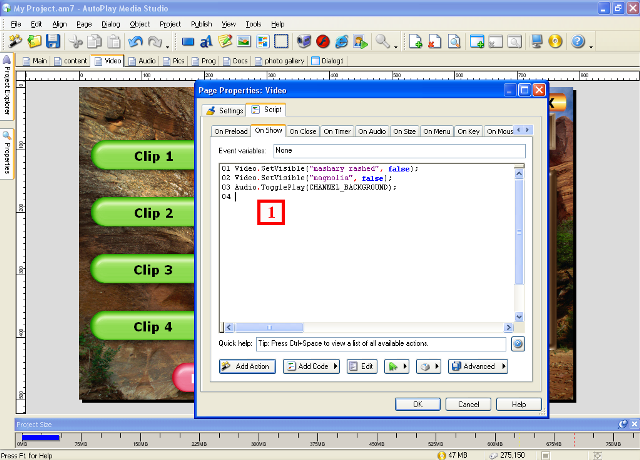
Task: Switch to the On Close event tab
Action: point(302,131)
